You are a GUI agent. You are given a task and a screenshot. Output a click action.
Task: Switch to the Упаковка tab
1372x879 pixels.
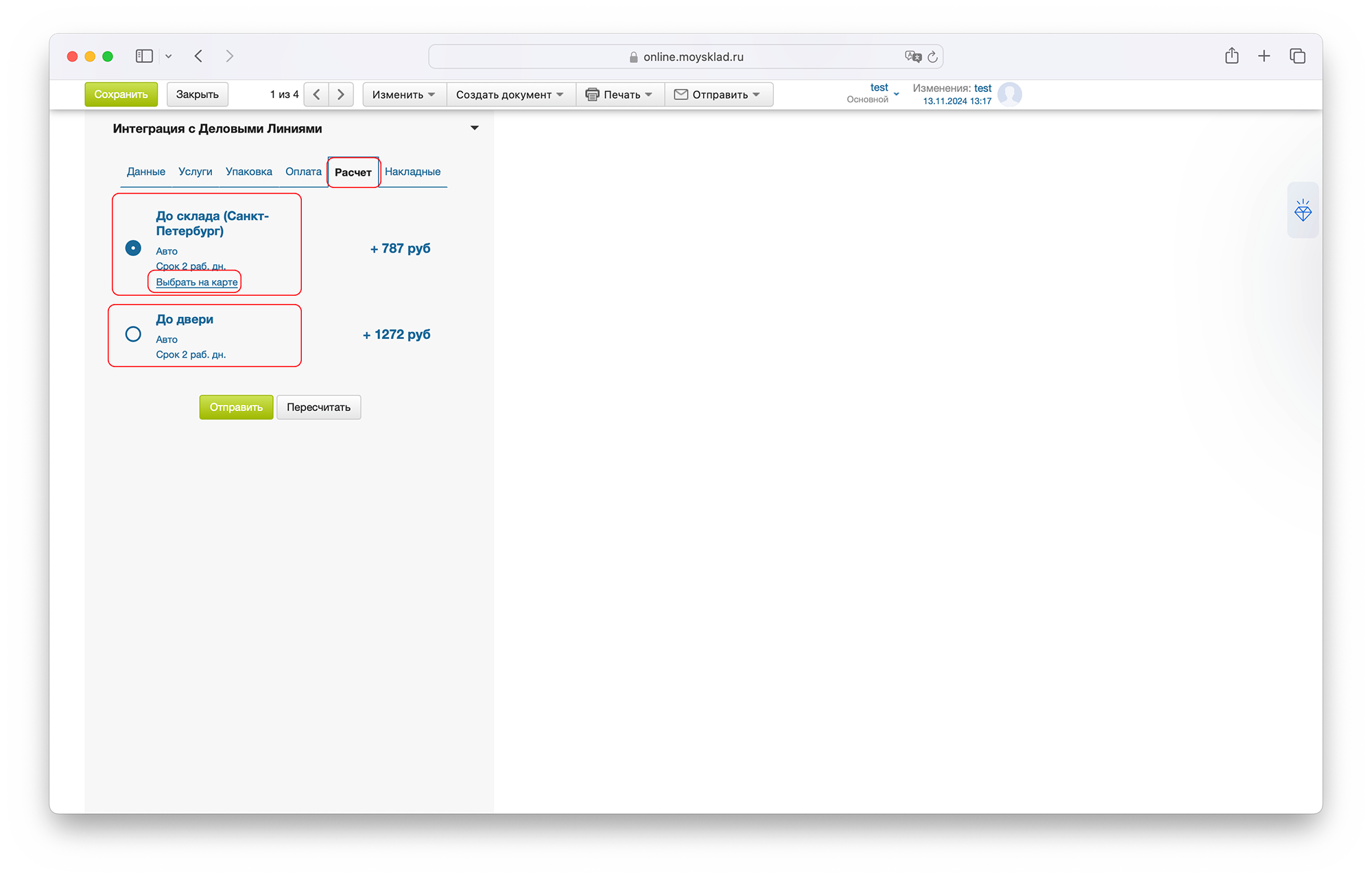click(x=248, y=172)
